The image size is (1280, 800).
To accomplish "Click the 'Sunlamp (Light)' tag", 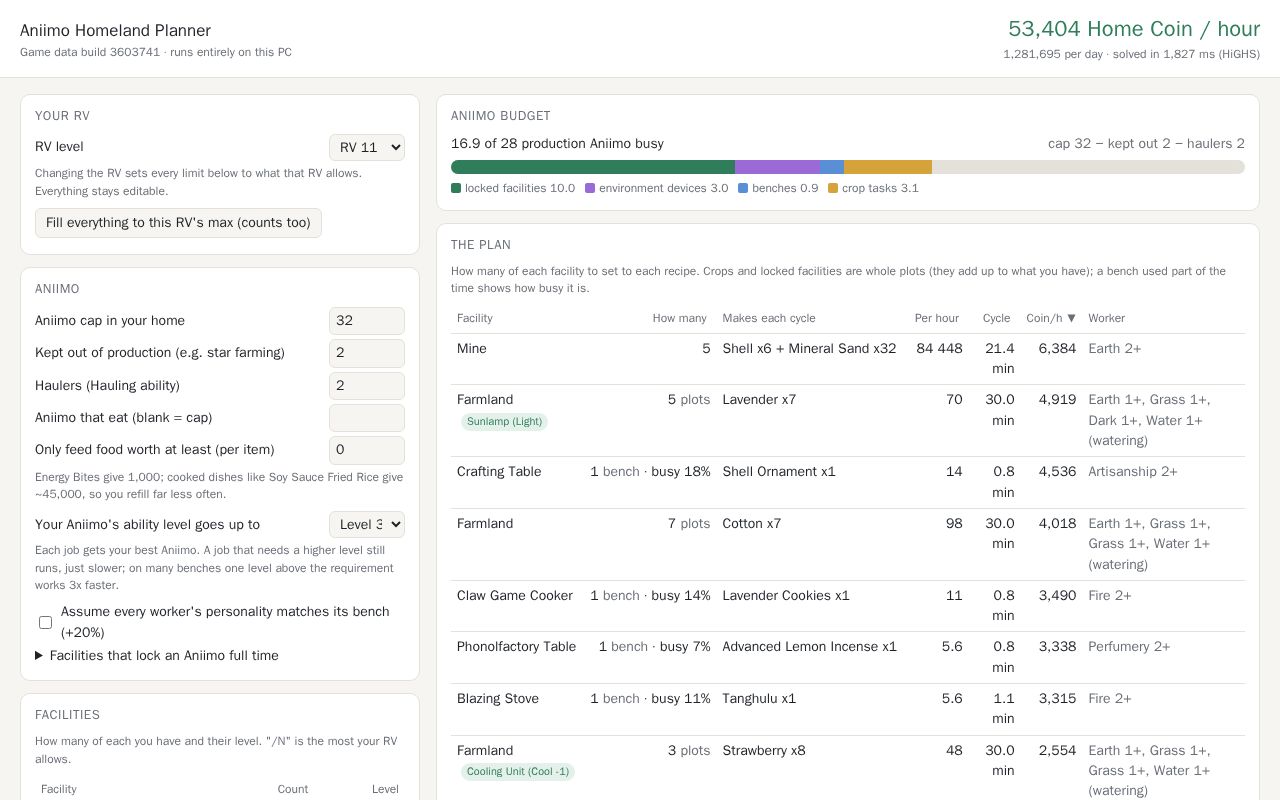I will [504, 421].
